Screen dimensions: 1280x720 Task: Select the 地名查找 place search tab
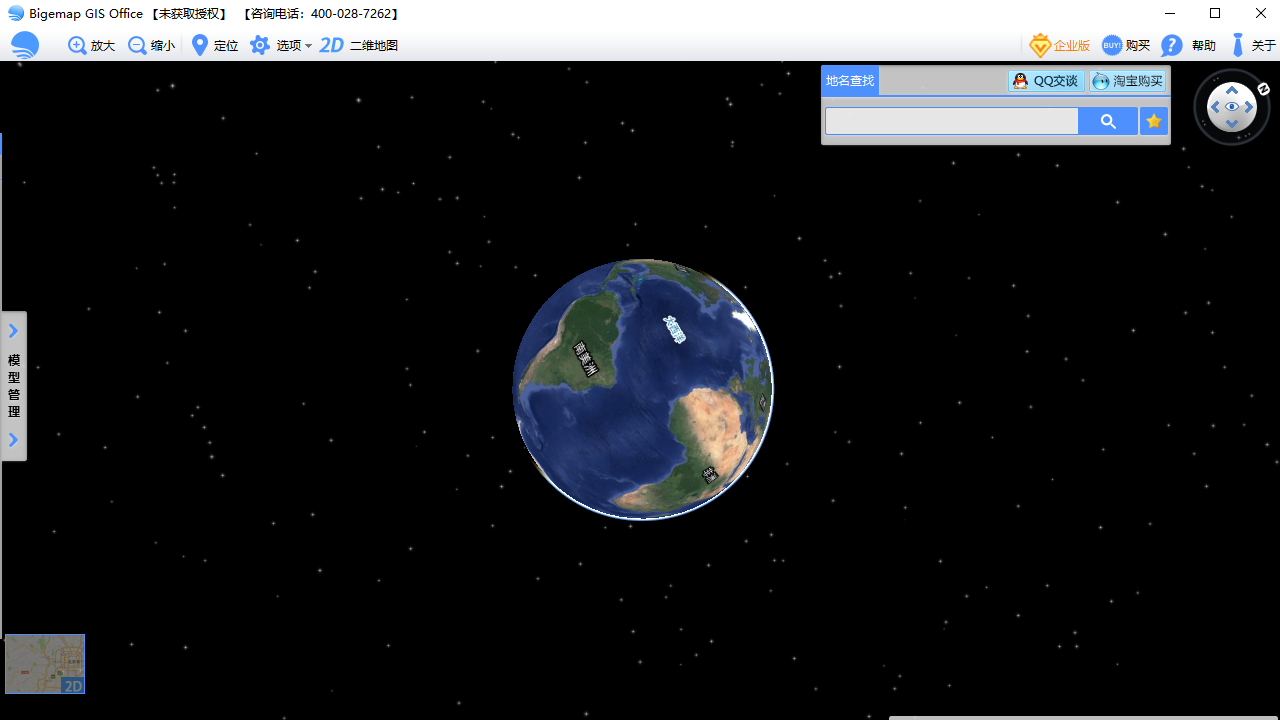point(849,81)
